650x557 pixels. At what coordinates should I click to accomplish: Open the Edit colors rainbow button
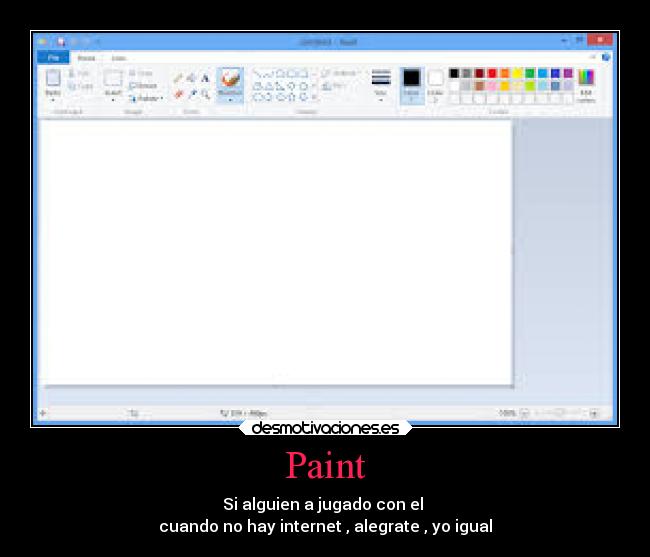tap(586, 85)
